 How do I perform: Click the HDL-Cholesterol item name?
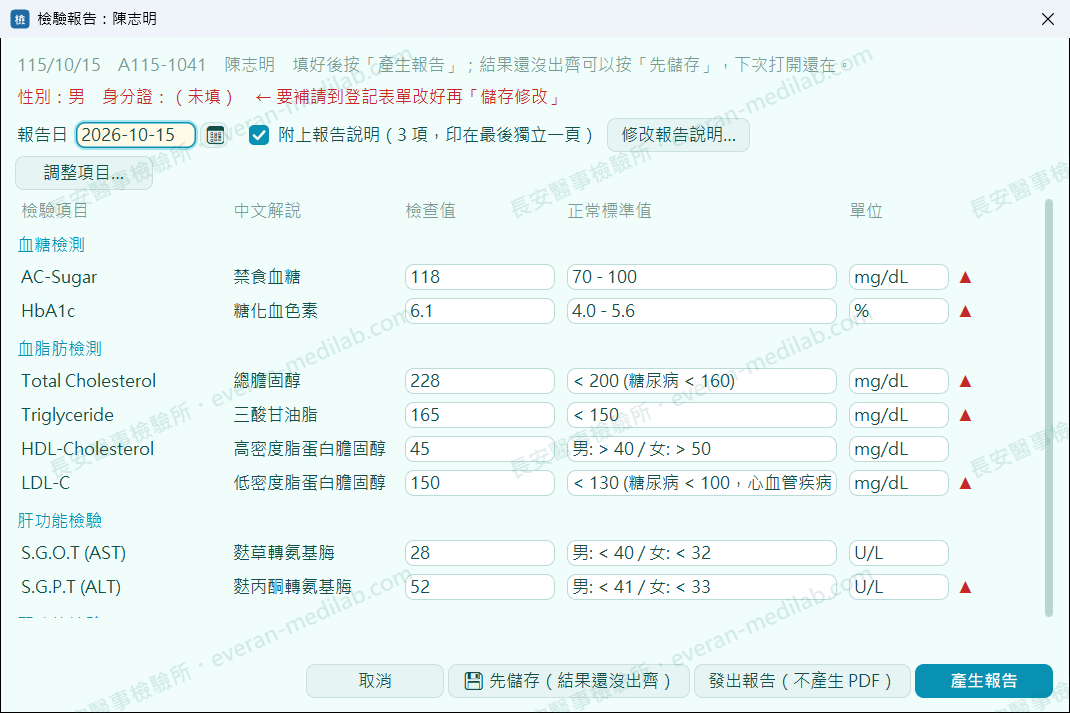pyautogui.click(x=87, y=449)
